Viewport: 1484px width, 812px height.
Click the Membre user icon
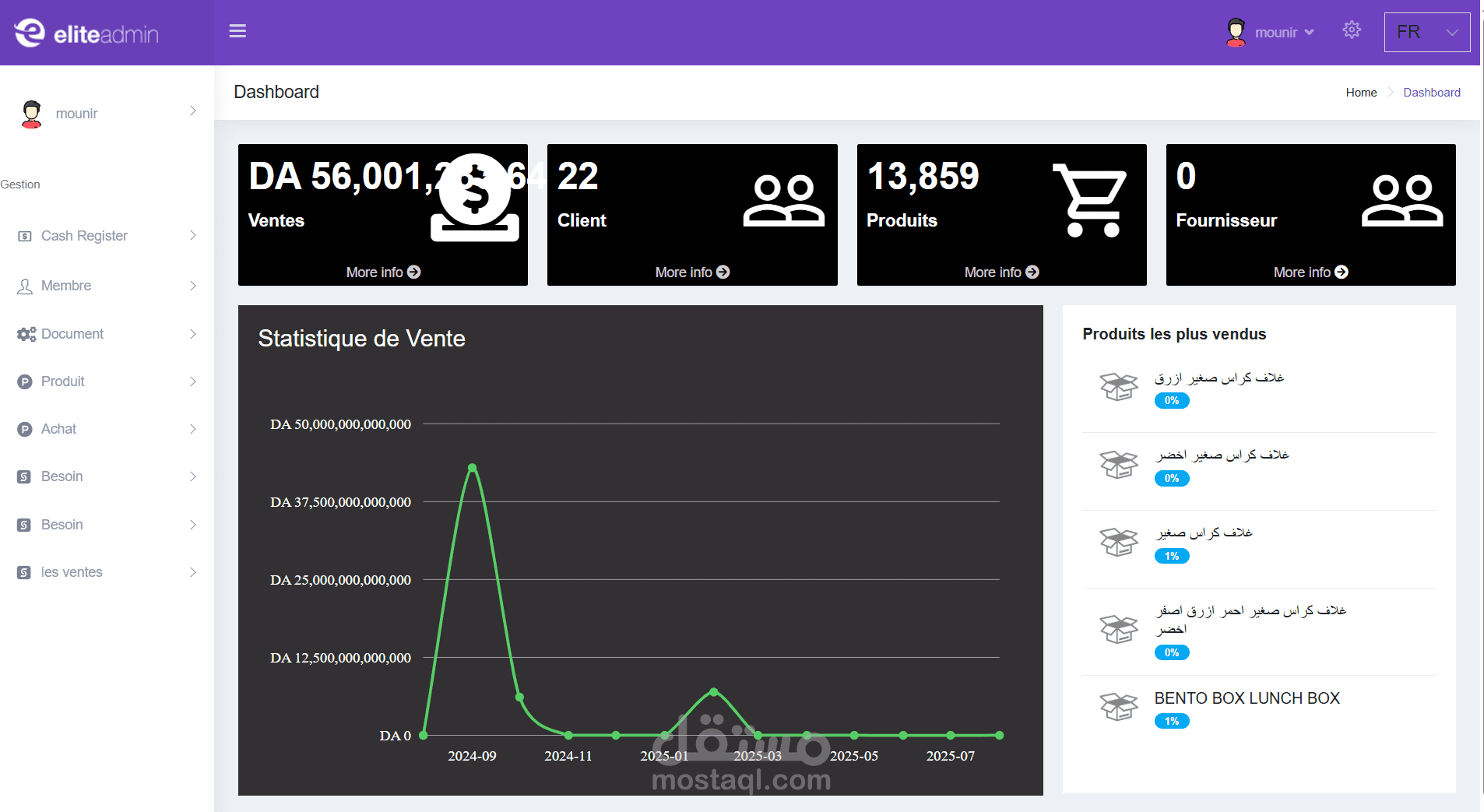[x=25, y=286]
